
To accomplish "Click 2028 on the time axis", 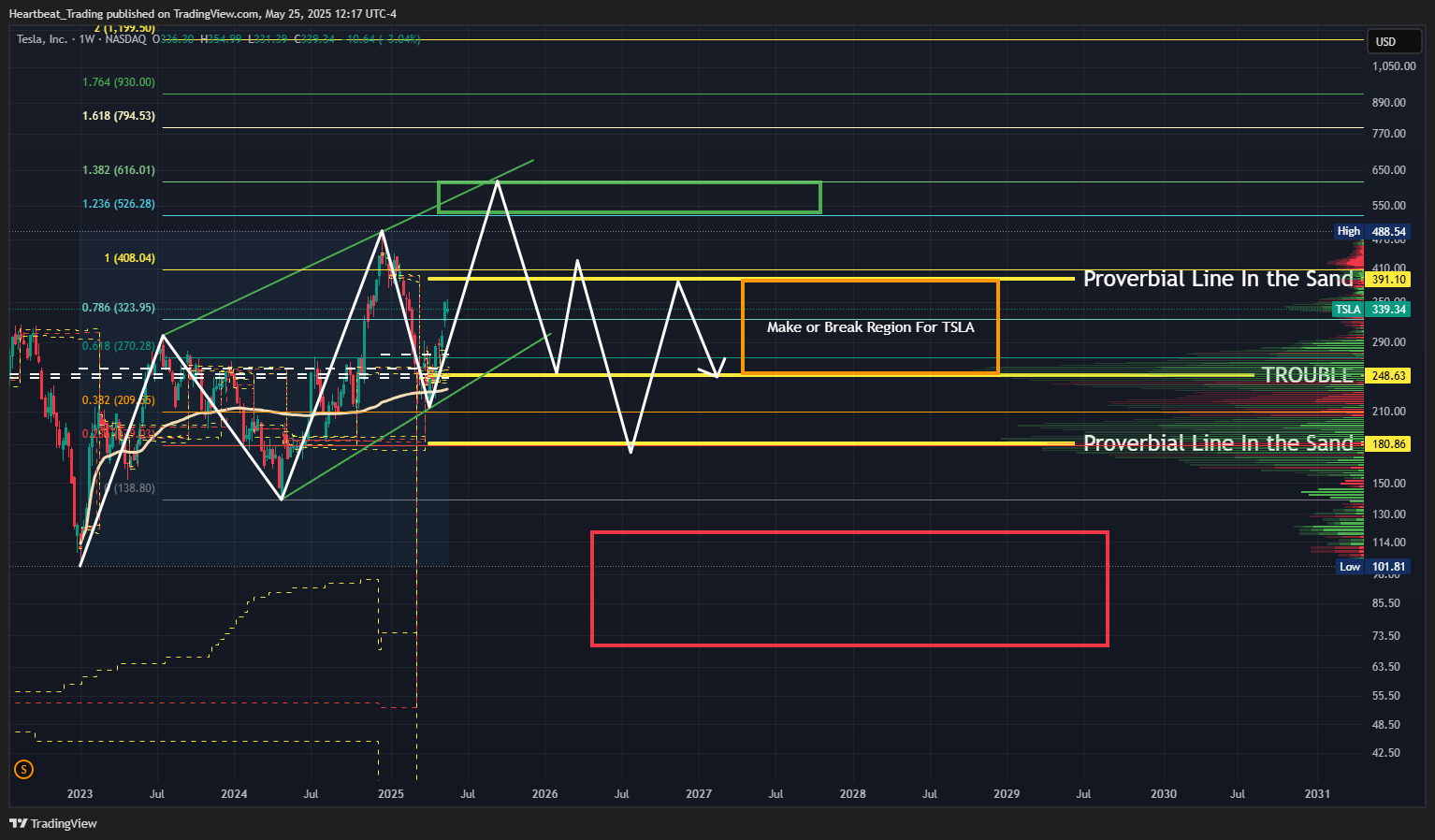I will click(852, 794).
